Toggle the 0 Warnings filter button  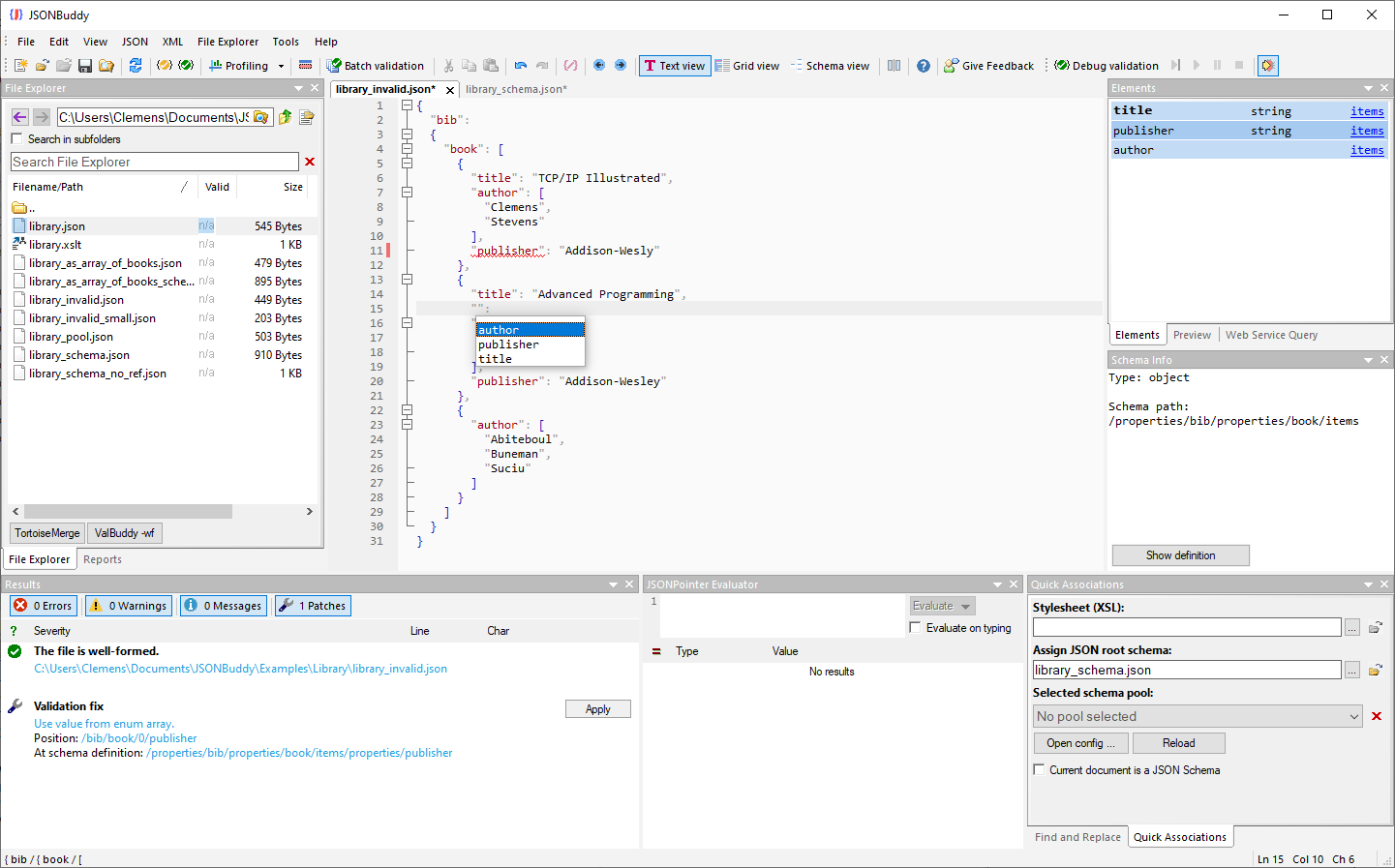(129, 606)
